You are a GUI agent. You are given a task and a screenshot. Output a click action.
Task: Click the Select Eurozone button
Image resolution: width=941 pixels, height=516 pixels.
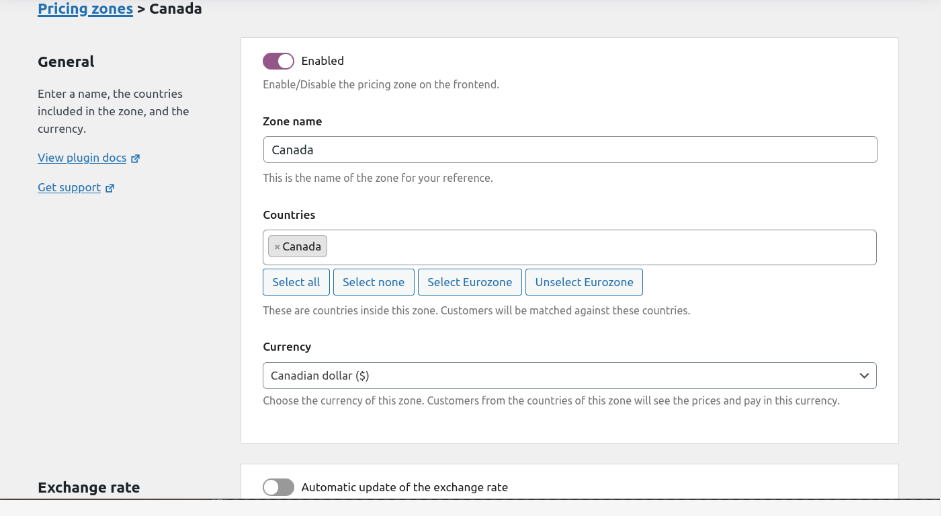tap(470, 282)
